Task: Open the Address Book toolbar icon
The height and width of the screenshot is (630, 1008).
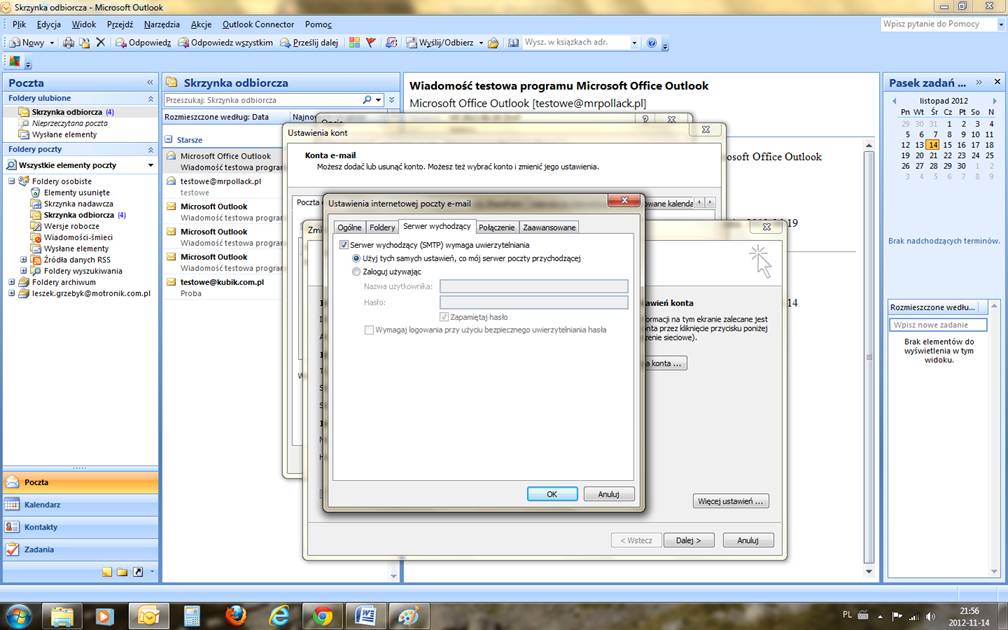Action: pyautogui.click(x=513, y=43)
